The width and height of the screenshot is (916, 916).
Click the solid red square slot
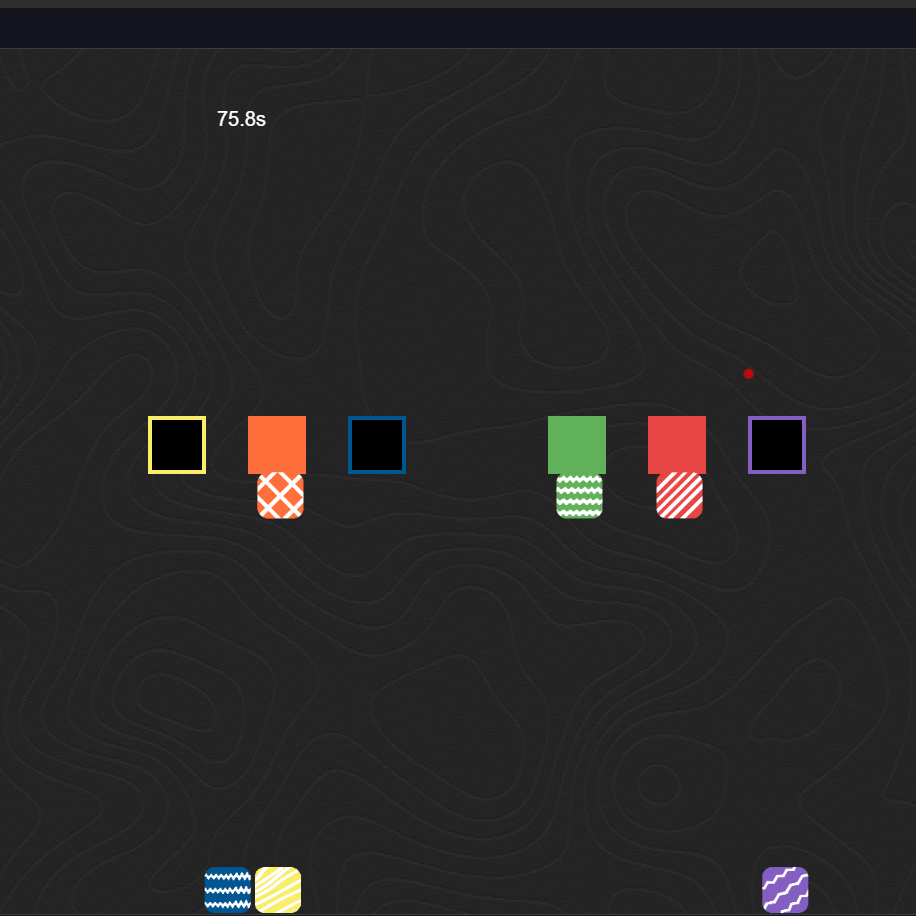(x=676, y=445)
